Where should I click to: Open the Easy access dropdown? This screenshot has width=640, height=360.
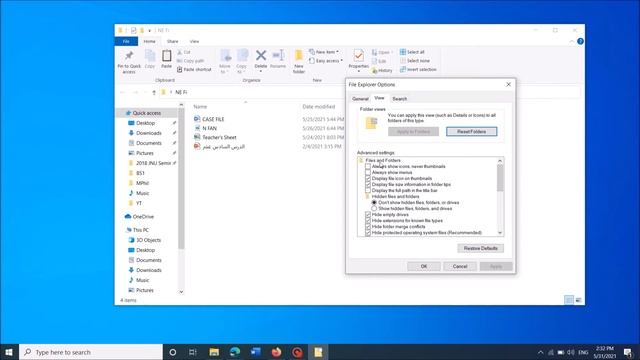pos(326,61)
